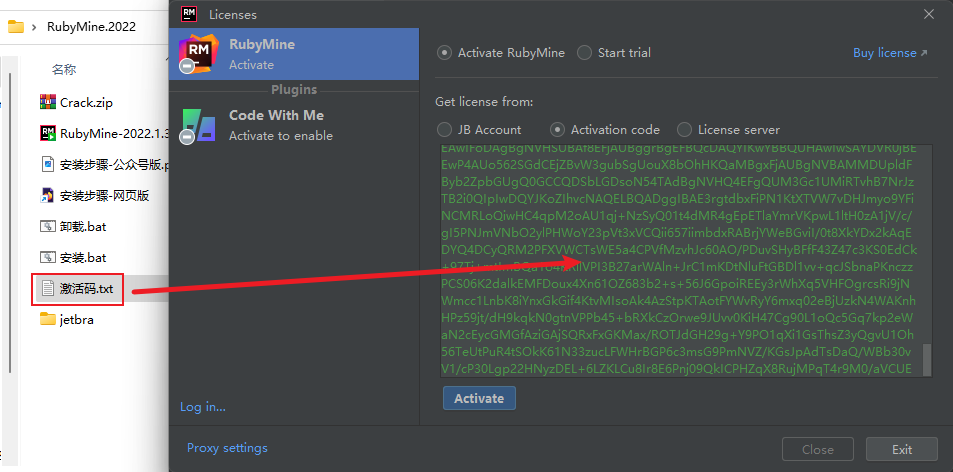Click the 名称 column header in Explorer

[64, 69]
